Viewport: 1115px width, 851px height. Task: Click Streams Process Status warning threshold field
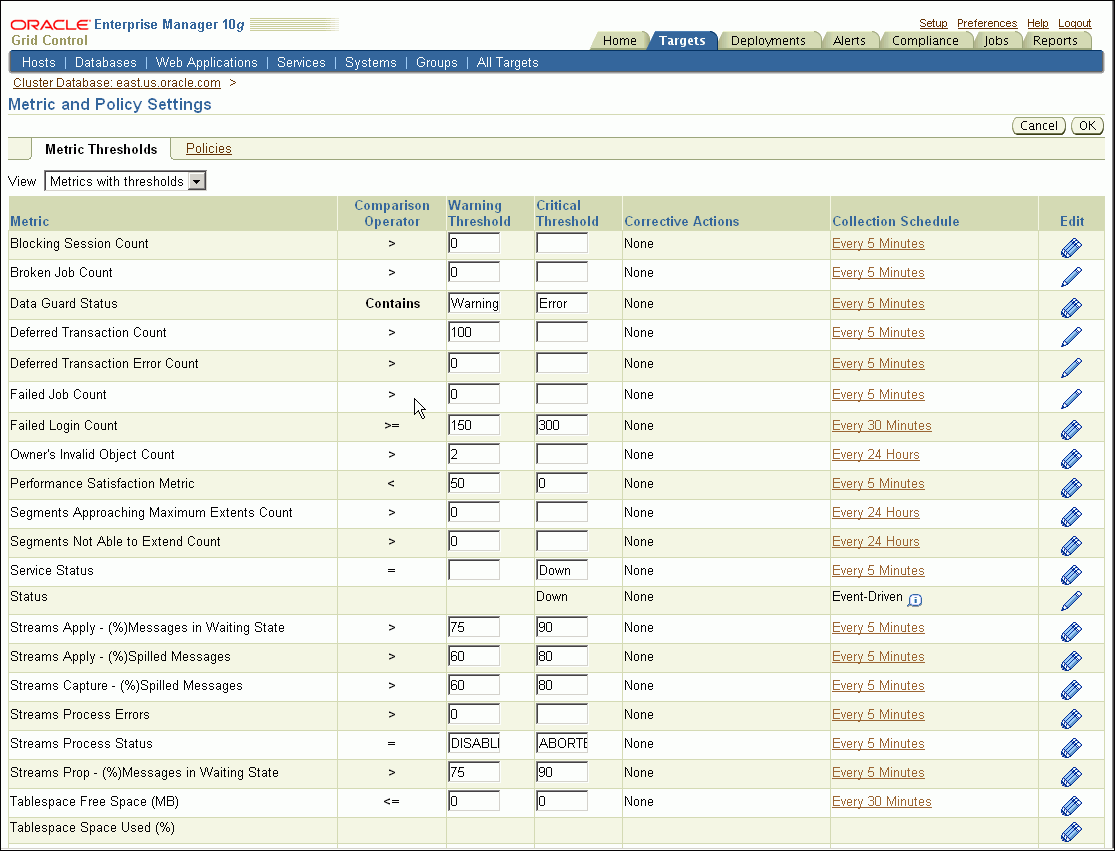click(474, 744)
